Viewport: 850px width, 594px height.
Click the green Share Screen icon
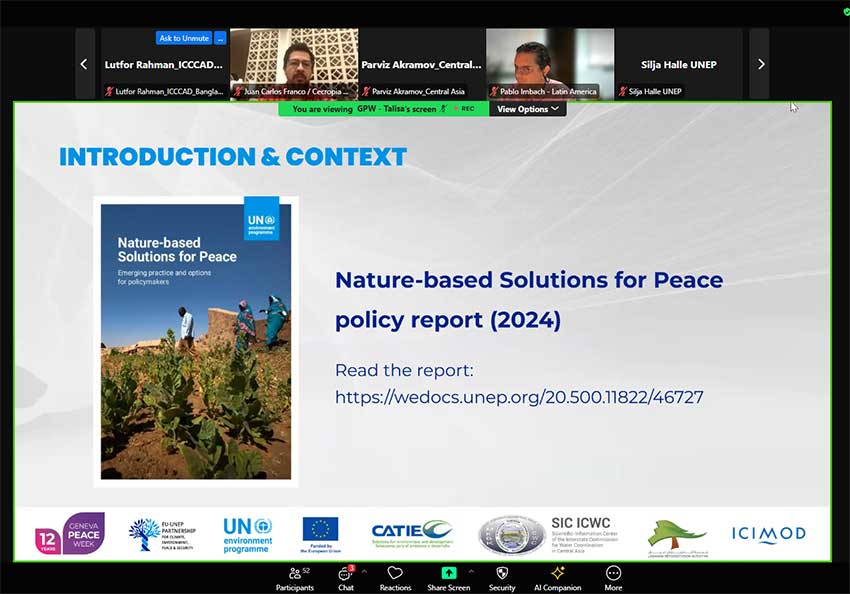coord(448,574)
